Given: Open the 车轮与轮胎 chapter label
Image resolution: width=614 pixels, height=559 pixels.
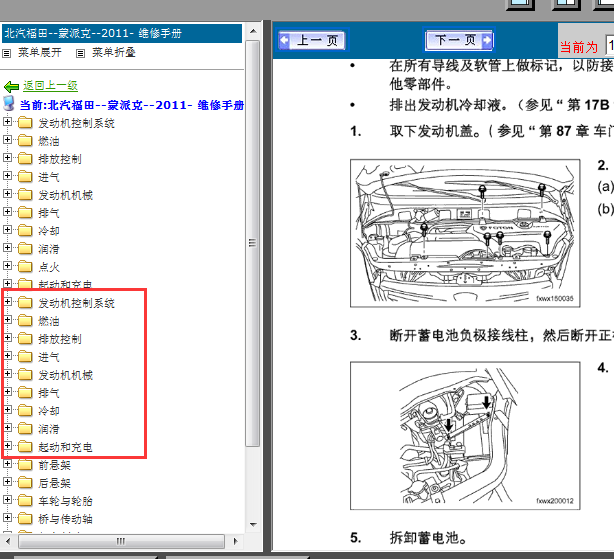Looking at the screenshot, I should (x=65, y=501).
